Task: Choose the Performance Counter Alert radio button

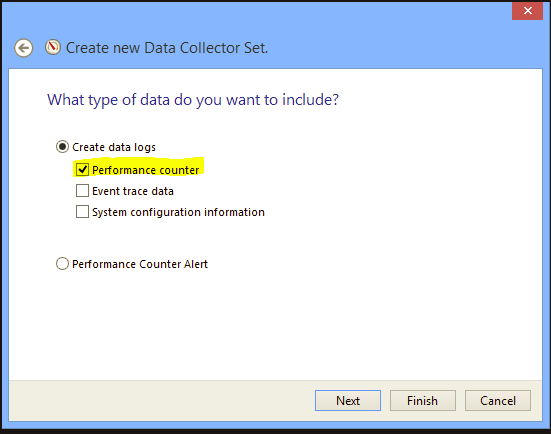Action: click(x=62, y=264)
